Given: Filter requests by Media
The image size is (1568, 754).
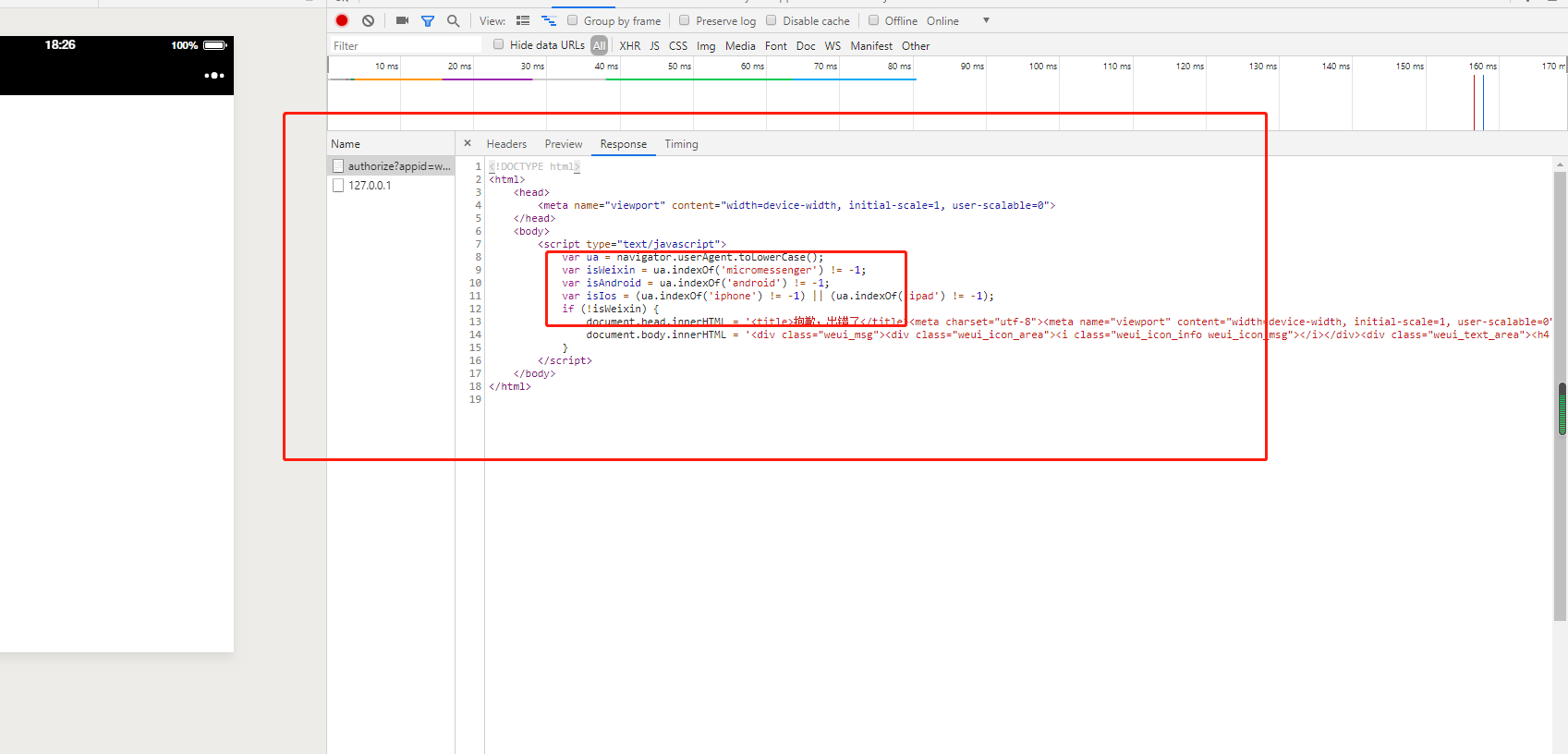Looking at the screenshot, I should (740, 45).
